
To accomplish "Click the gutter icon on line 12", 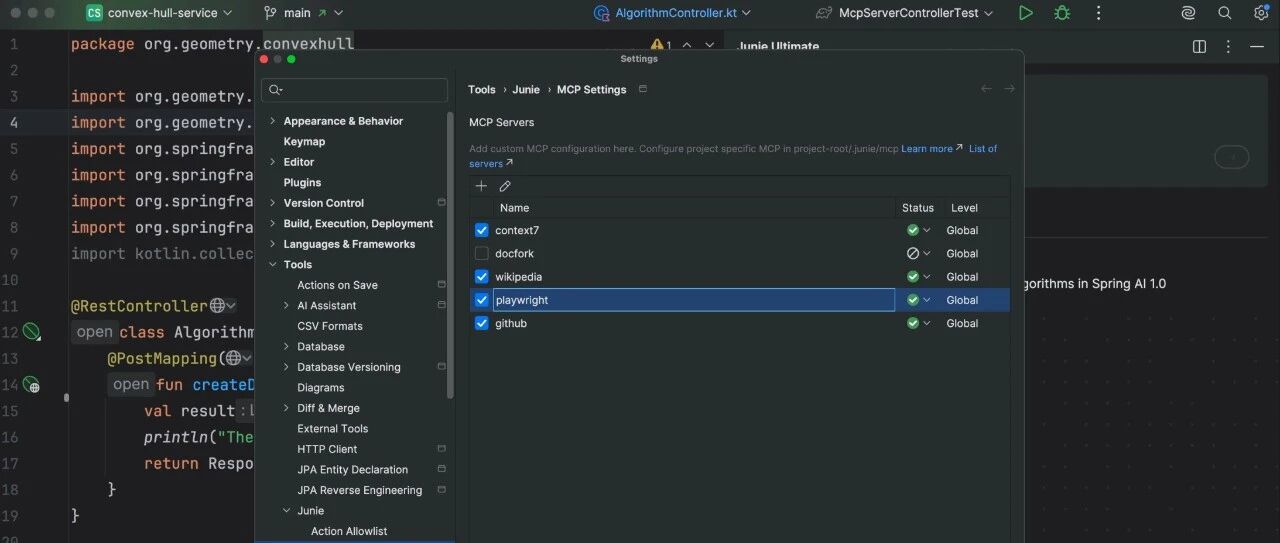I will coord(32,332).
